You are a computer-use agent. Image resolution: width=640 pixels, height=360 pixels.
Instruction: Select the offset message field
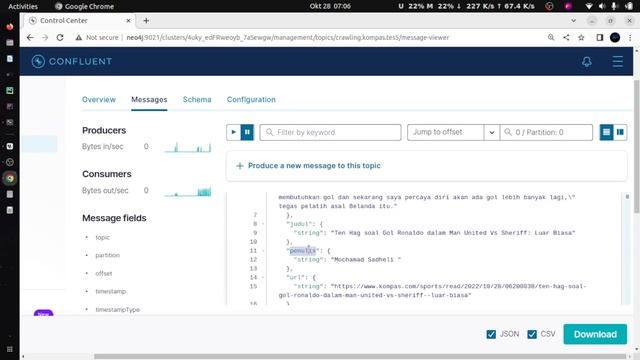(x=104, y=273)
